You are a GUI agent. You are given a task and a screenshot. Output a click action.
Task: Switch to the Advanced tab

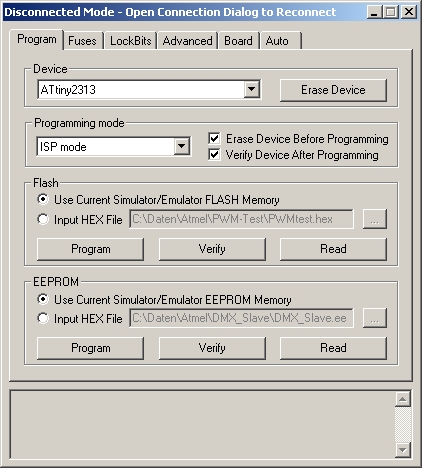click(187, 41)
